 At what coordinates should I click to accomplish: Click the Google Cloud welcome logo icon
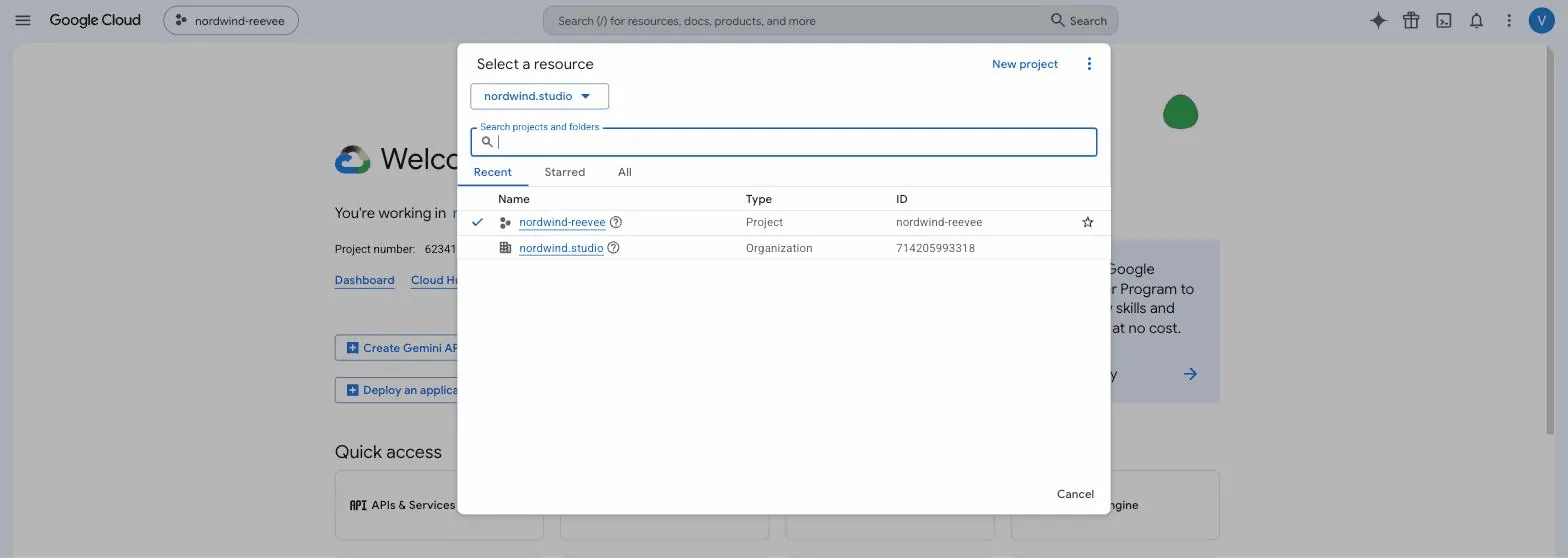click(x=352, y=159)
